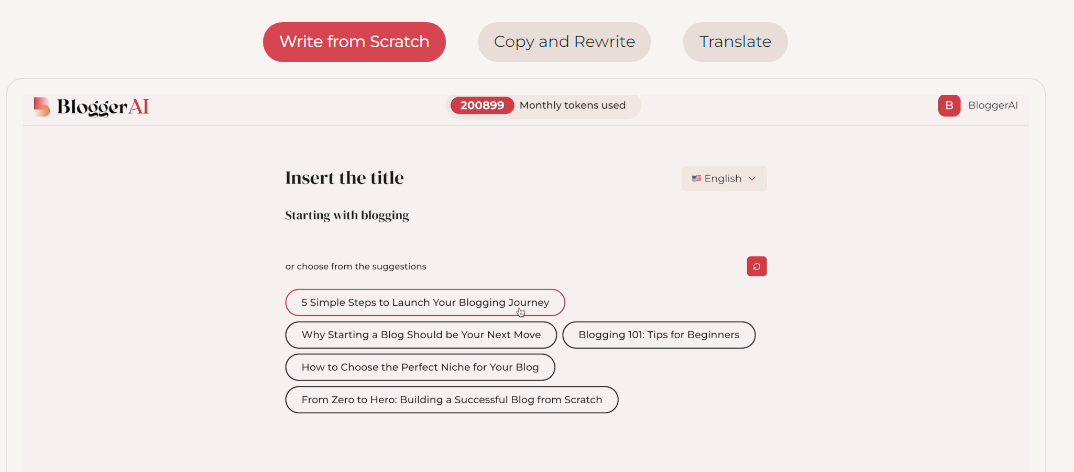The height and width of the screenshot is (472, 1074).
Task: Click the "Monthly tokens used" label
Action: pos(573,105)
